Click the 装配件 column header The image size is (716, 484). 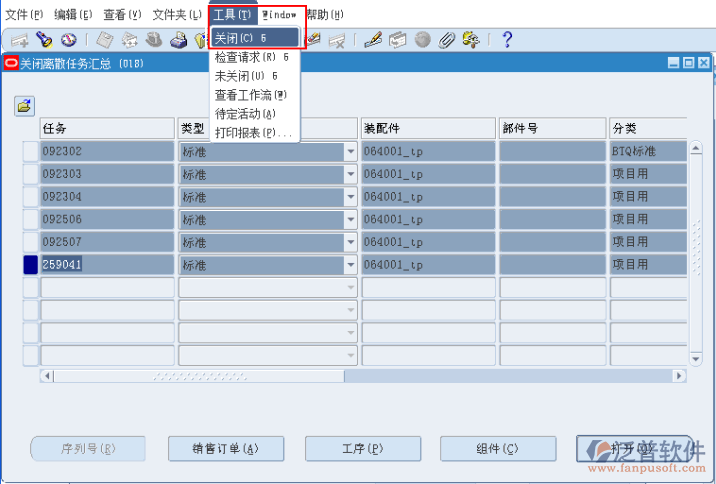[428, 128]
